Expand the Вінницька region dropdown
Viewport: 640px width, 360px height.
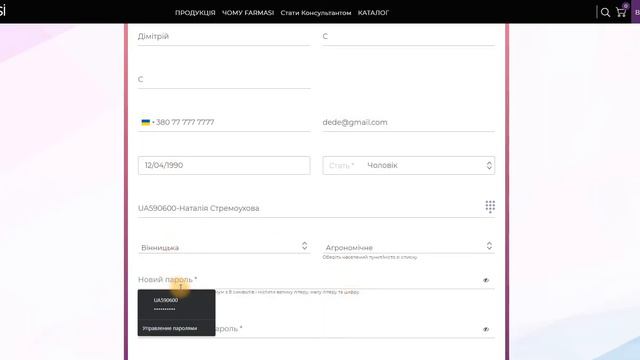coord(224,247)
